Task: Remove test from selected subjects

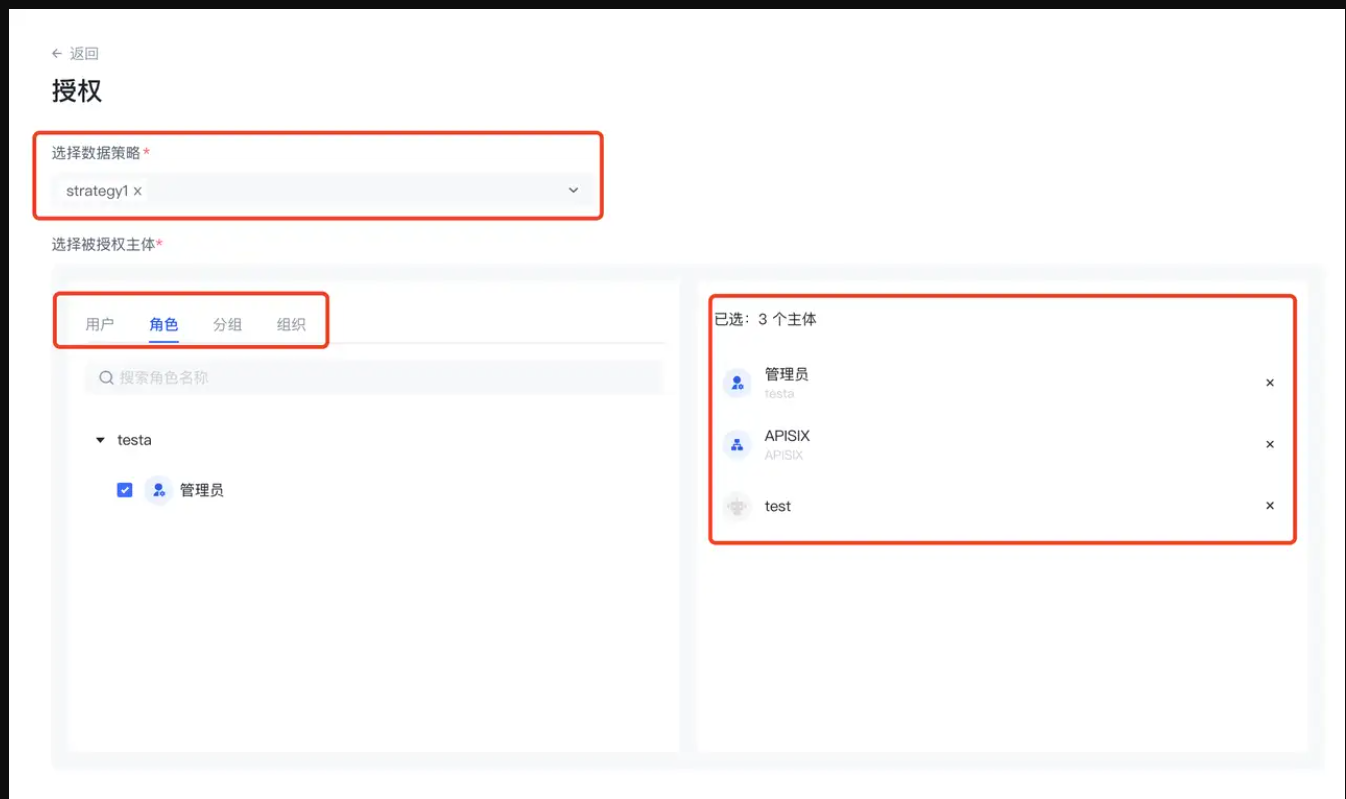Action: [1270, 506]
